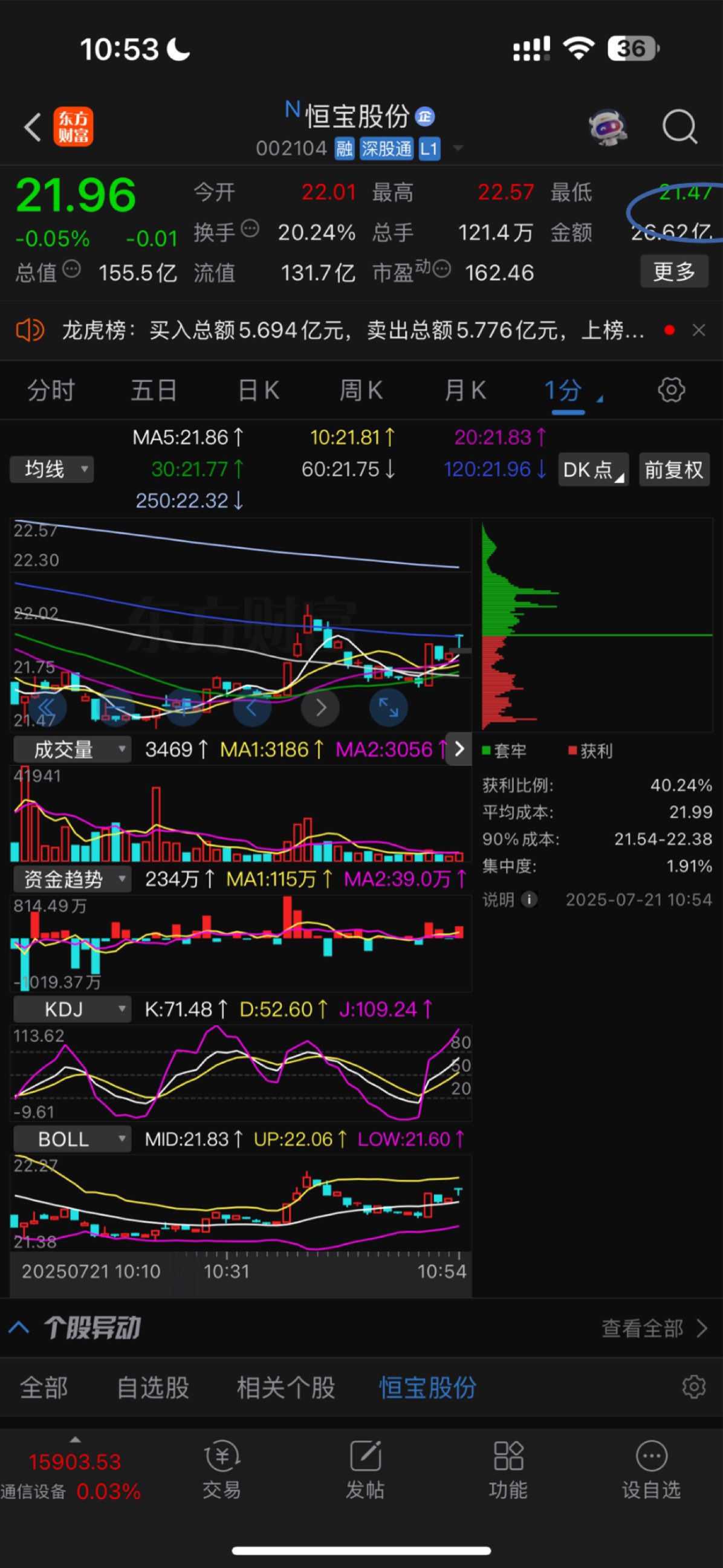Tap the MID:21.83 BOLL value
The height and width of the screenshot is (1568, 723).
click(x=194, y=1139)
